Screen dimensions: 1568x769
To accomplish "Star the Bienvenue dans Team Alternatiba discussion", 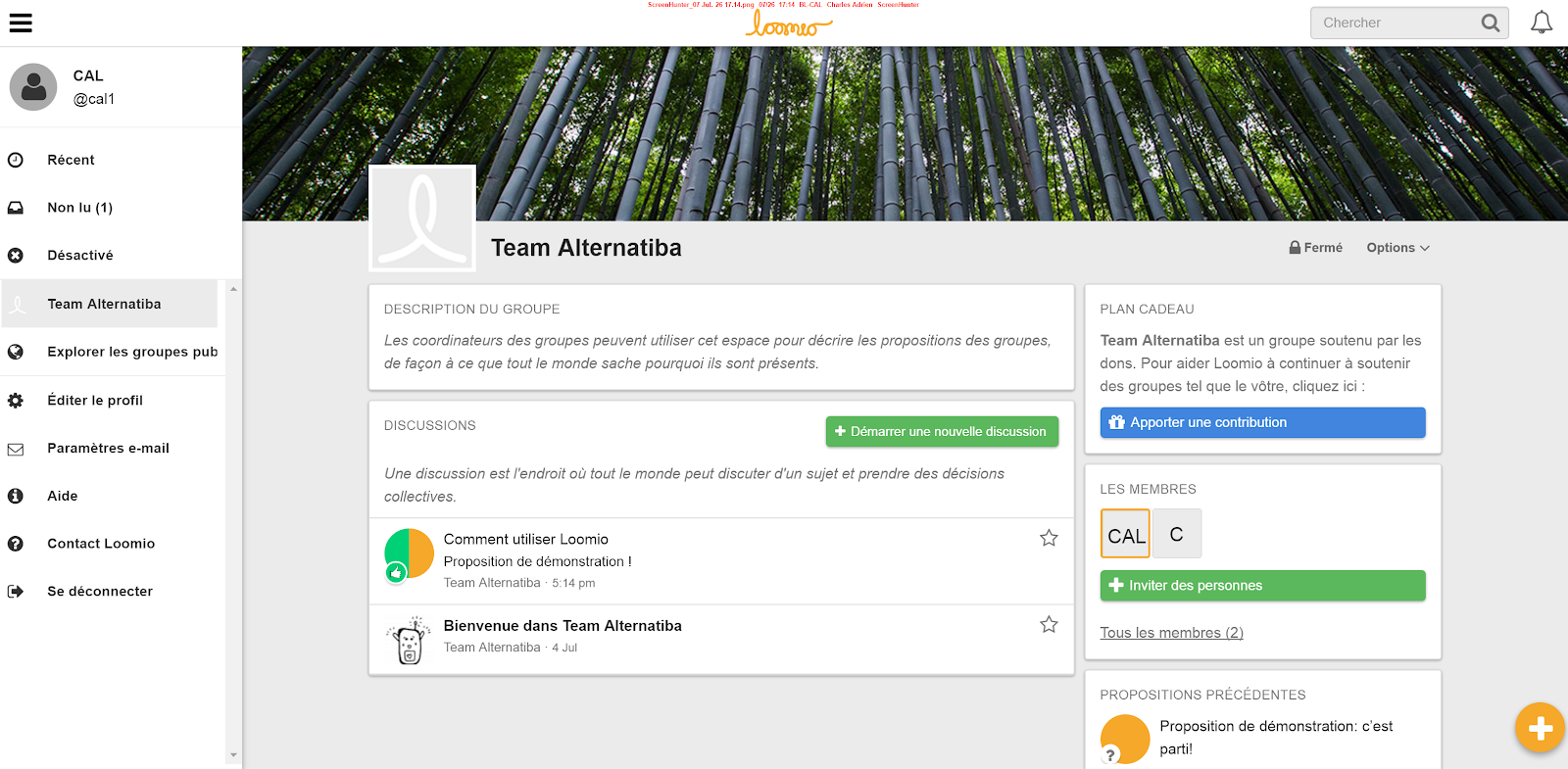I will coord(1049,624).
